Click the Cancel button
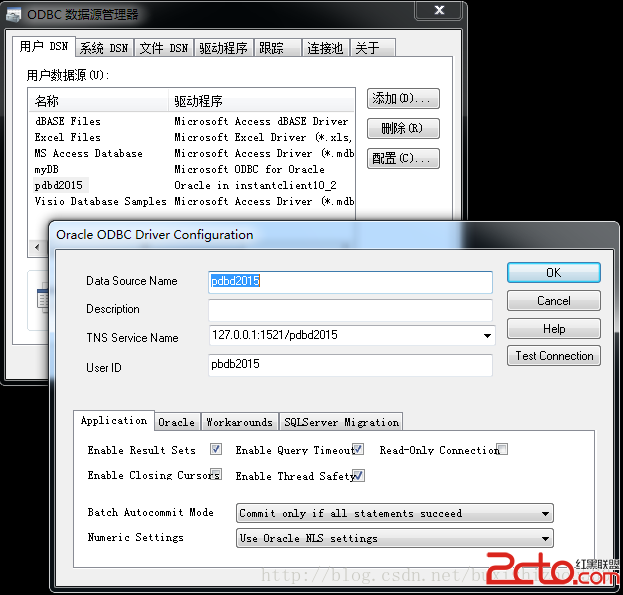The width and height of the screenshot is (623, 595). pyautogui.click(x=553, y=301)
